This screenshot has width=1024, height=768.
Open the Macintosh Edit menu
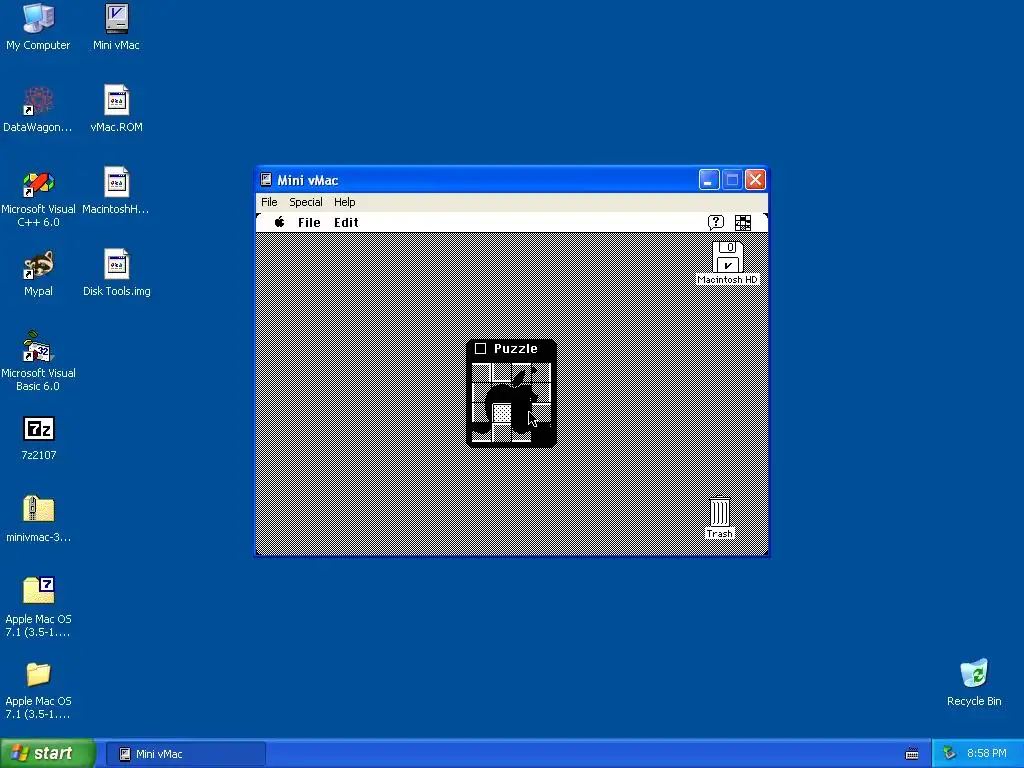(x=346, y=222)
